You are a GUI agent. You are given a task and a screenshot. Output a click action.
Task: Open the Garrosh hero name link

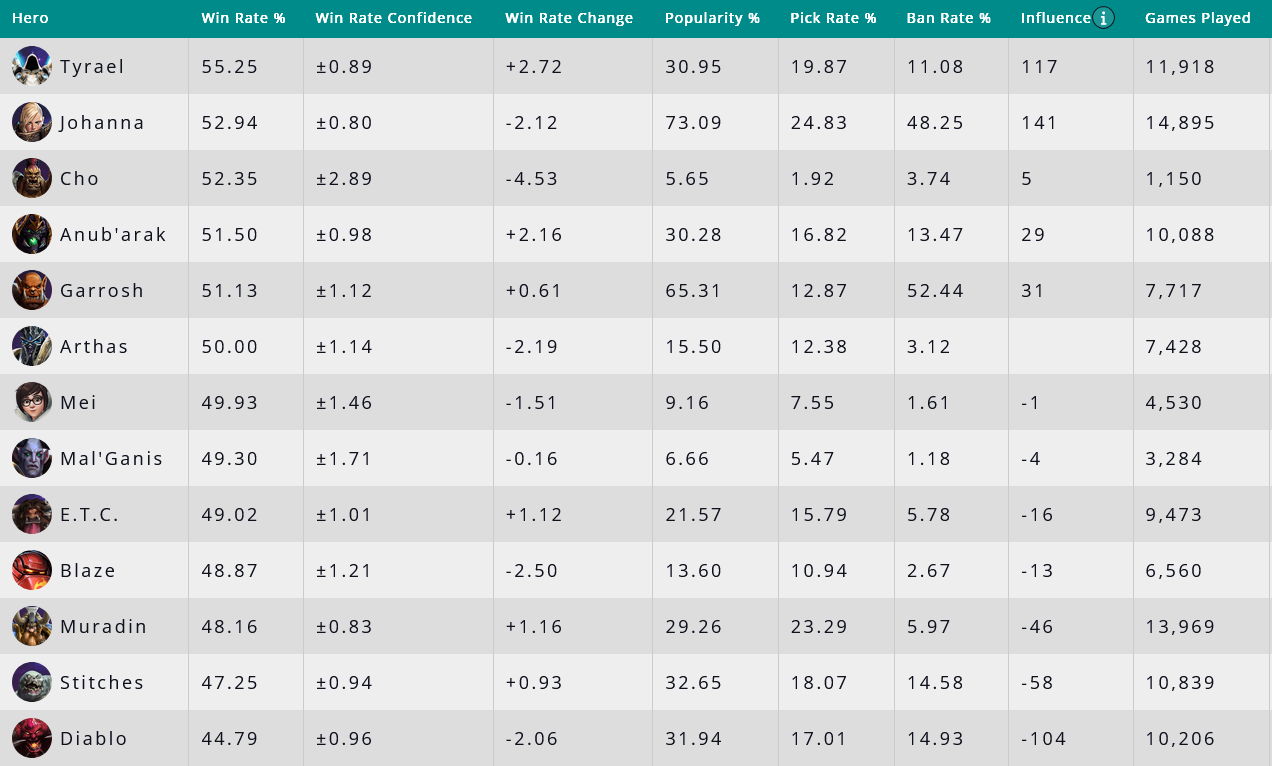pos(102,291)
